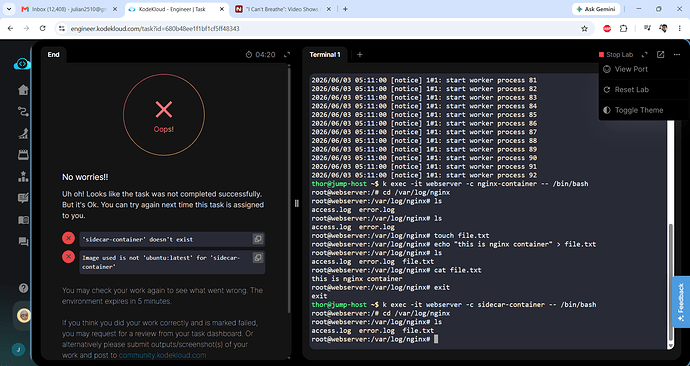Open terminal in new window icon
This screenshot has height=366, width=690.
click(x=661, y=55)
